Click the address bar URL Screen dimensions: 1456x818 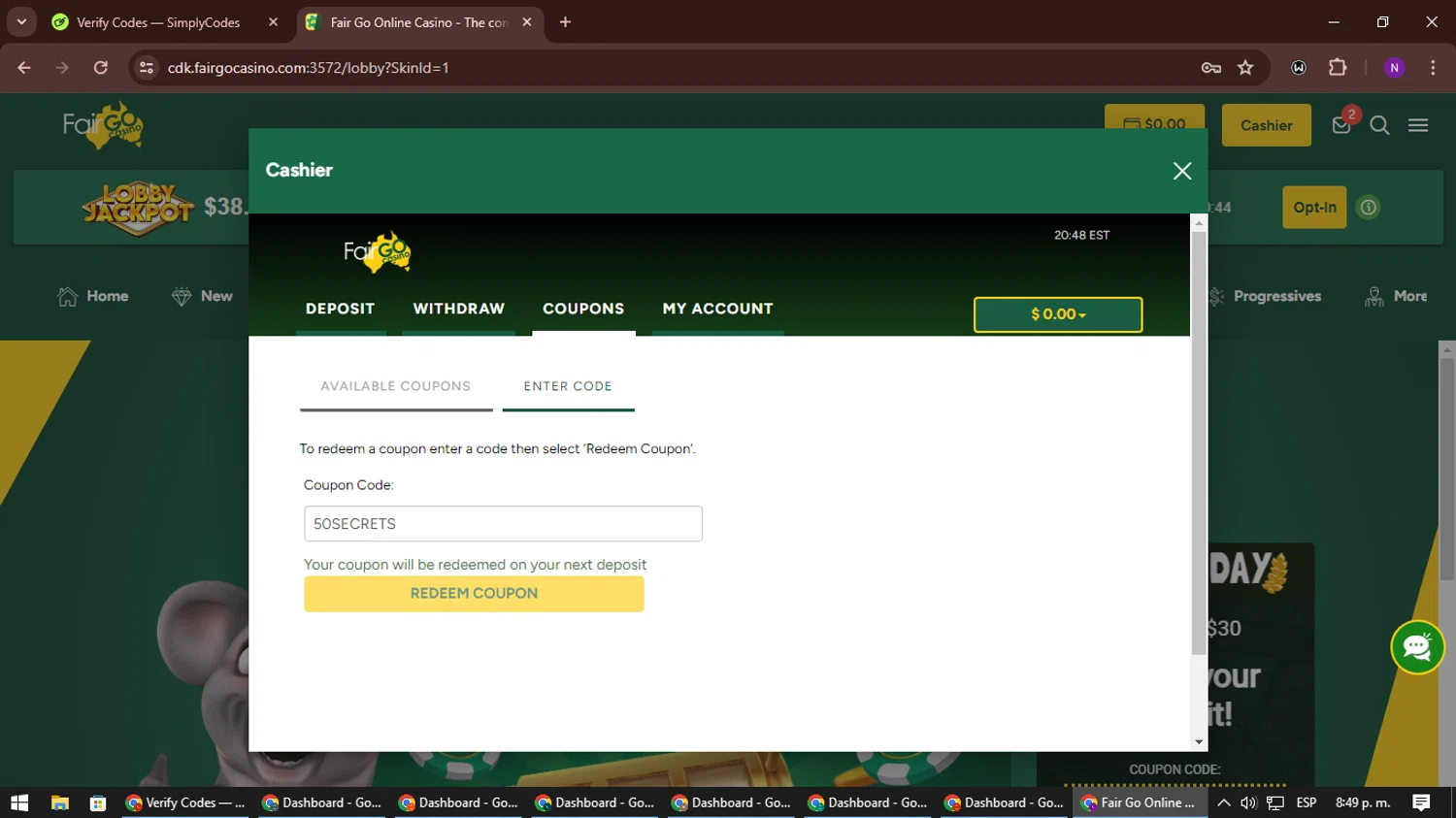(308, 68)
